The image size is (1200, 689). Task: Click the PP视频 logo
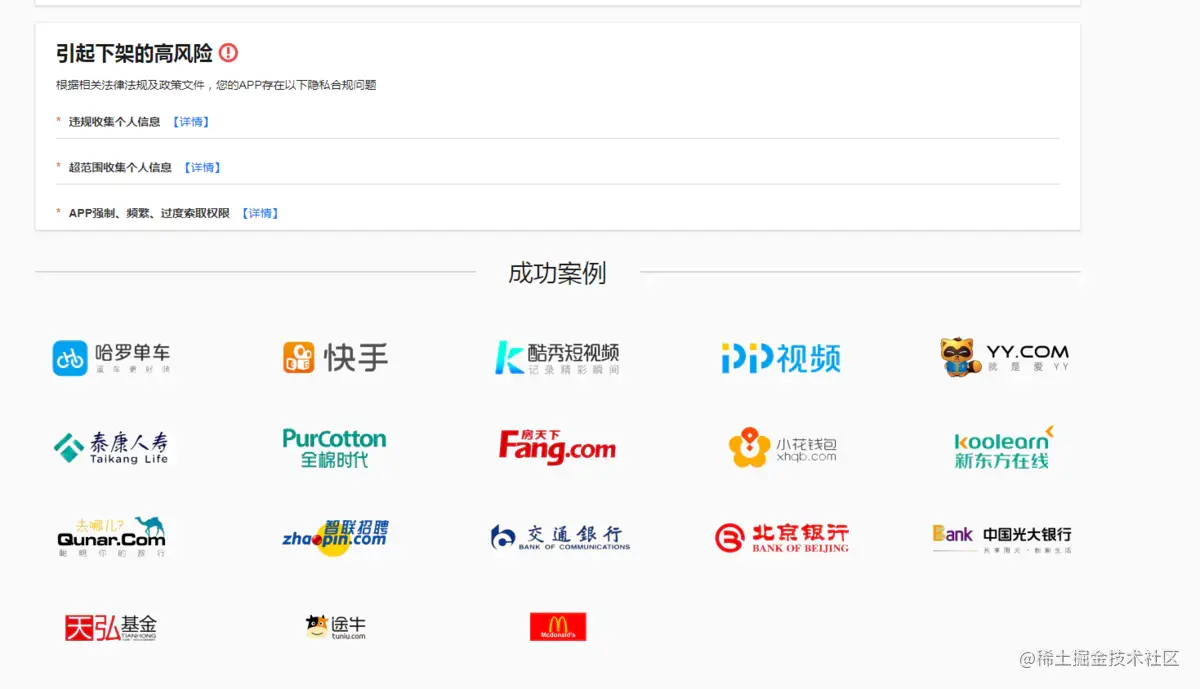click(x=780, y=357)
